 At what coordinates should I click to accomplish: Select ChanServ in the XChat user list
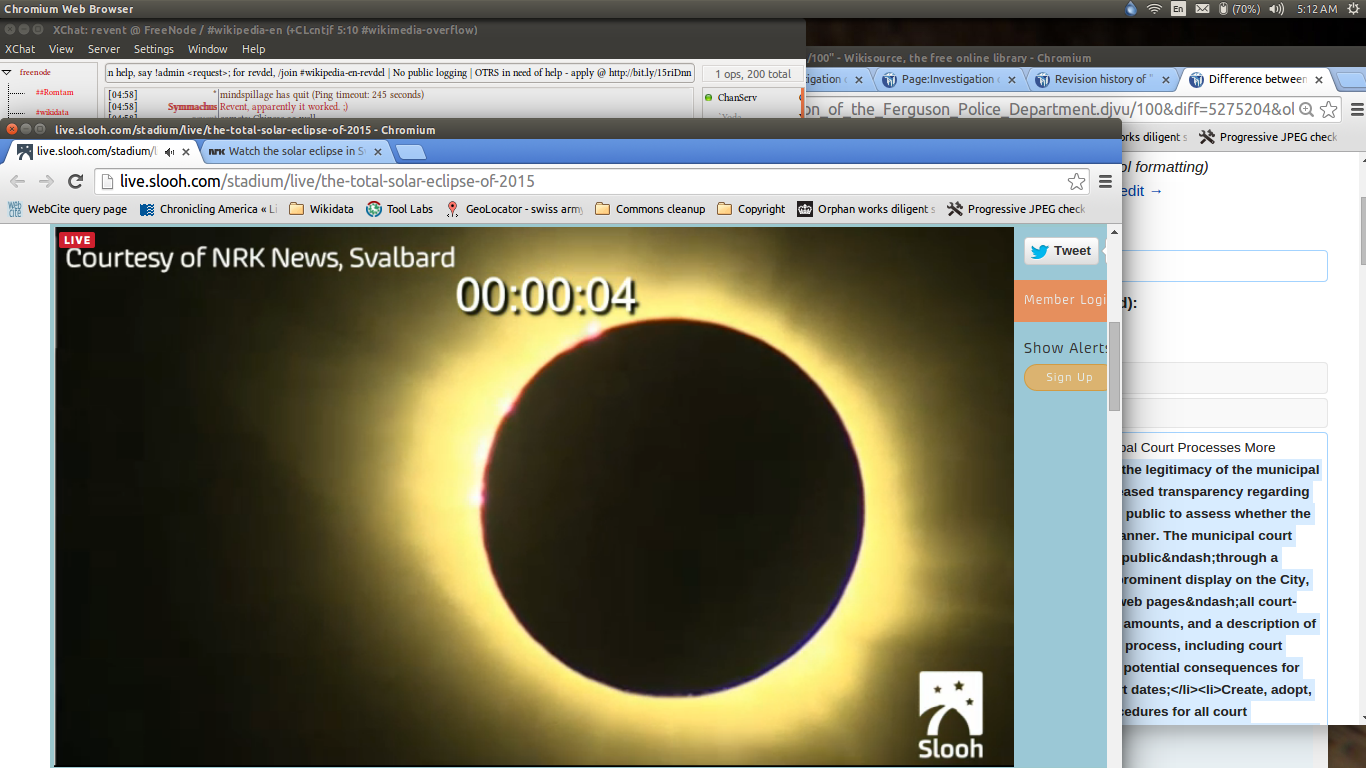tap(737, 97)
